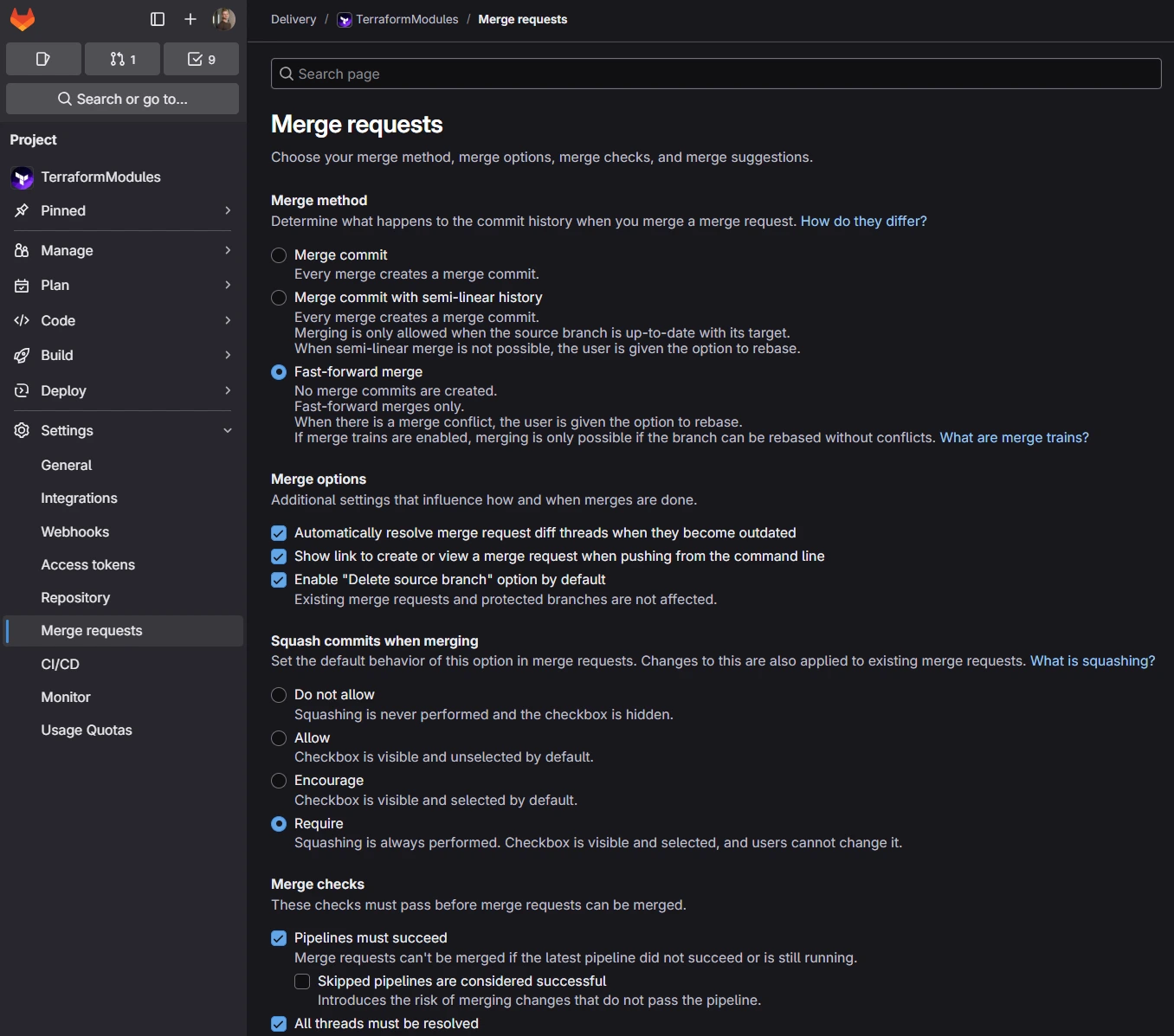Click the Settings gear icon
Screen dimensions: 1174x1036
[22, 430]
